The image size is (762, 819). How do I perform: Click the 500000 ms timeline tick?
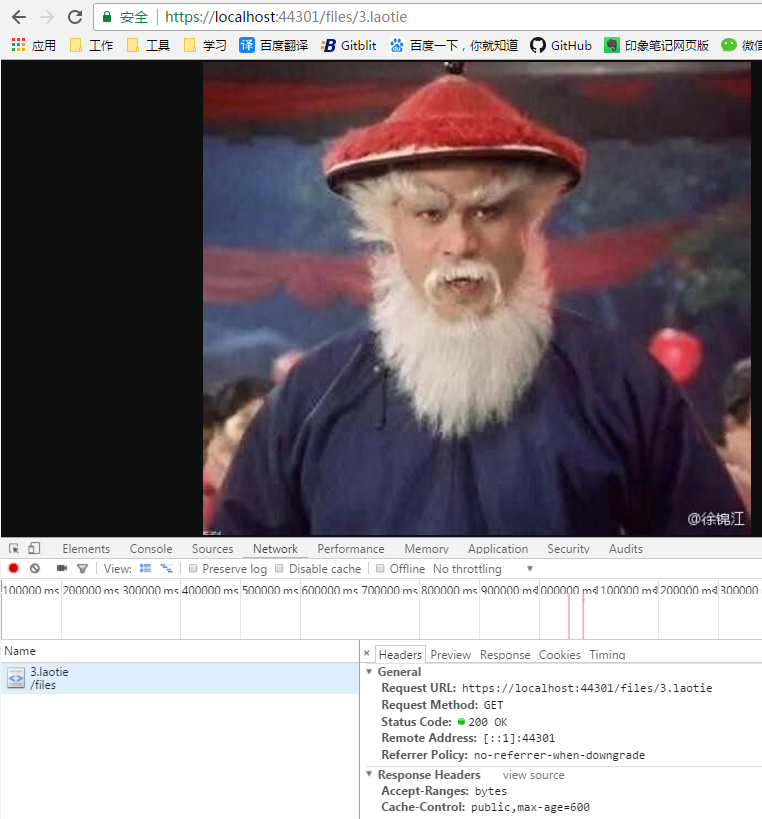tap(270, 590)
